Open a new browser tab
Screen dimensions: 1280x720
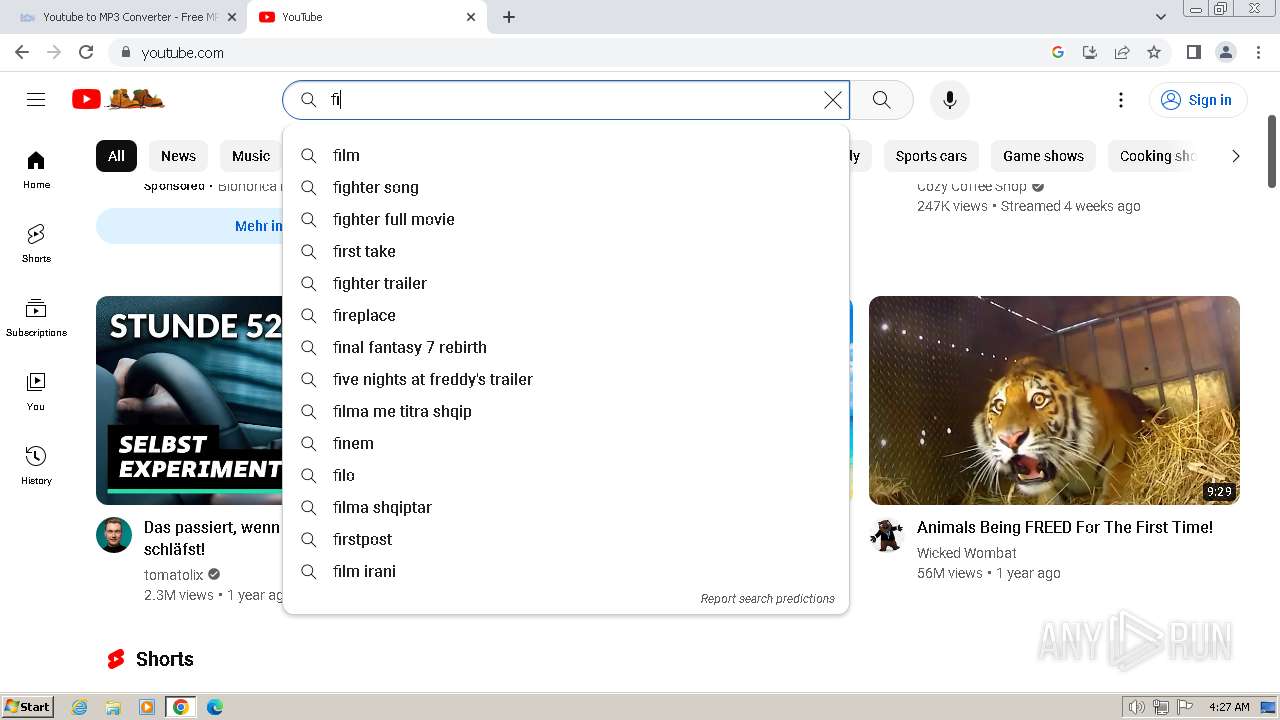point(509,17)
